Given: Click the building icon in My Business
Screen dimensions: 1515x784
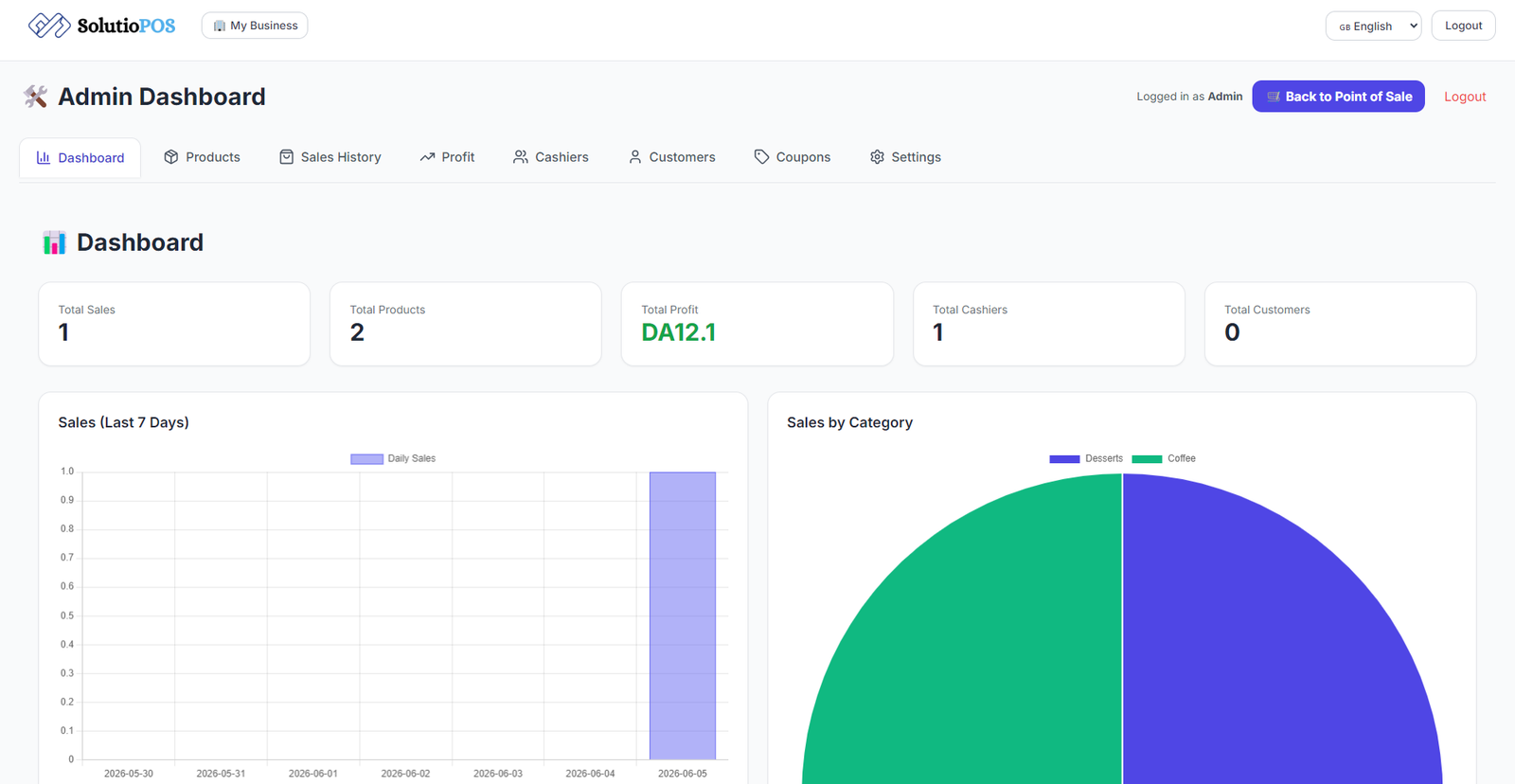Looking at the screenshot, I should (x=220, y=26).
